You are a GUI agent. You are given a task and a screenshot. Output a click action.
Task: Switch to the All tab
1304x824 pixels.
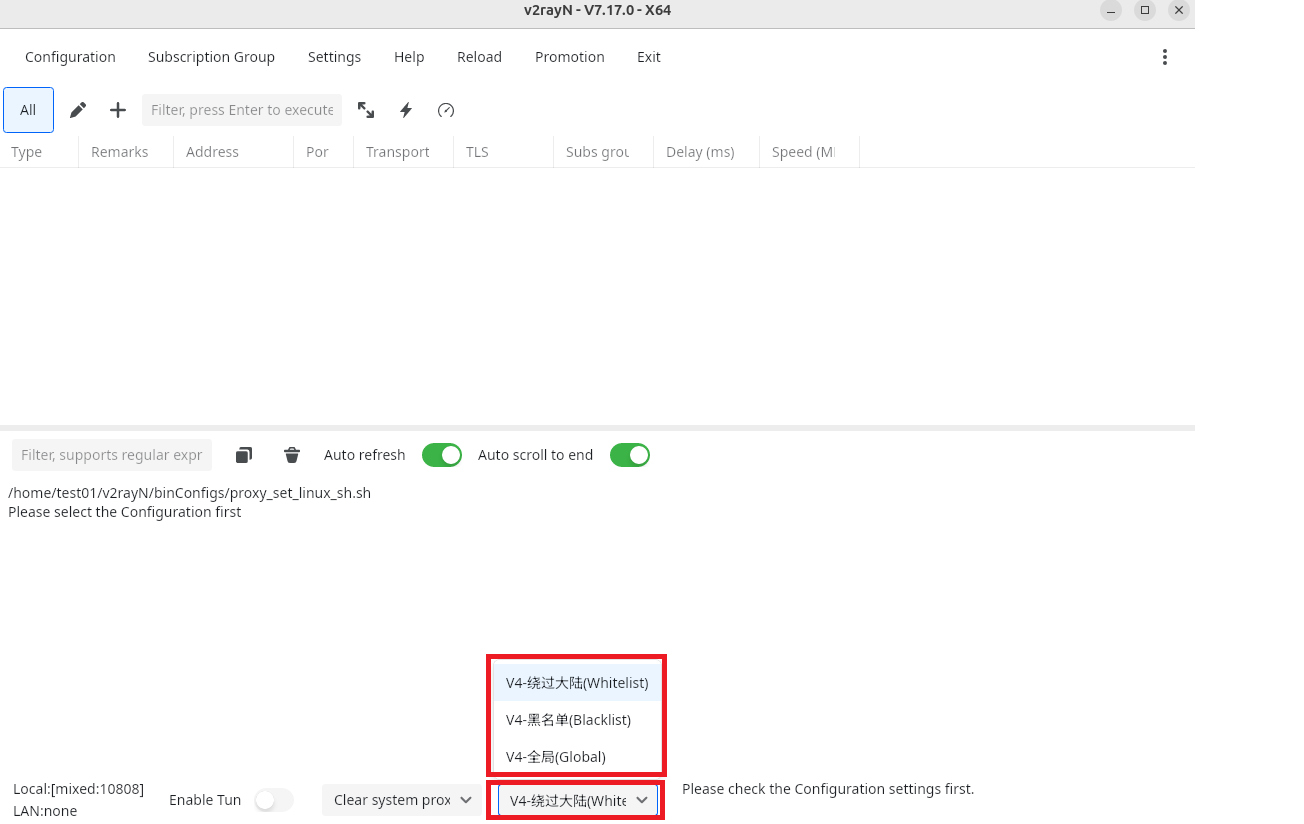tap(28, 110)
